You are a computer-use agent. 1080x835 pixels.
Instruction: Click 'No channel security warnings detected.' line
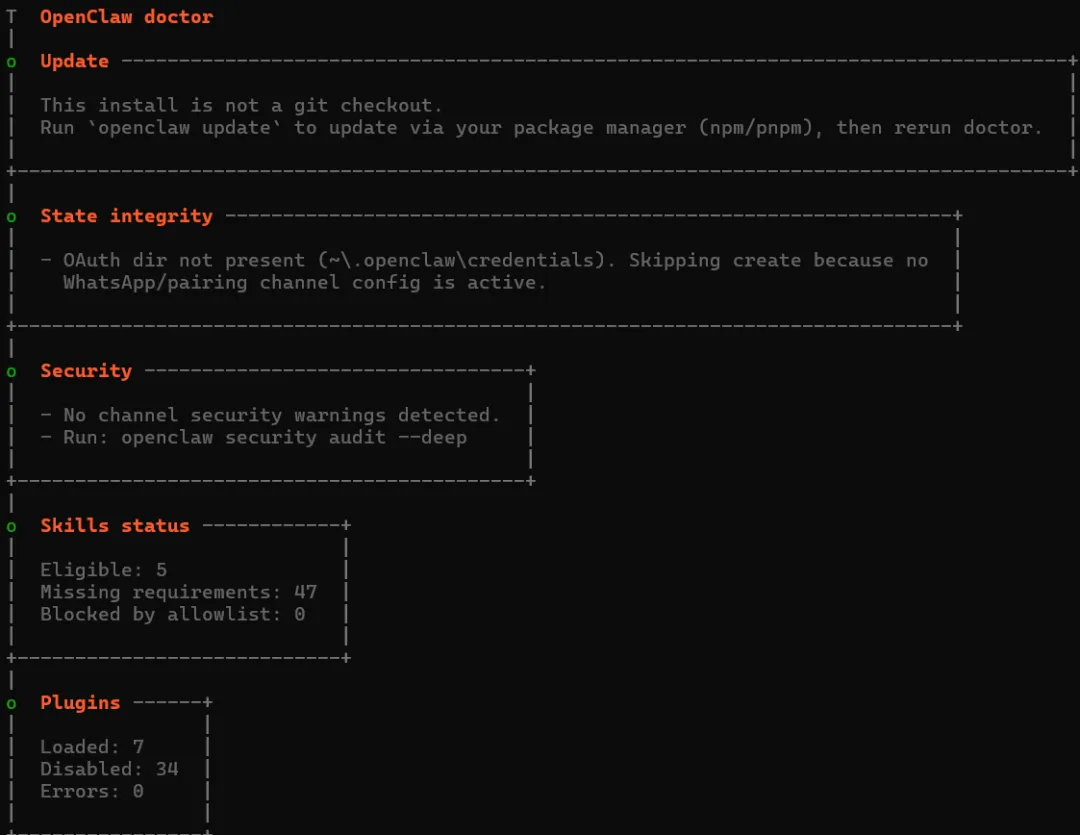click(x=270, y=415)
